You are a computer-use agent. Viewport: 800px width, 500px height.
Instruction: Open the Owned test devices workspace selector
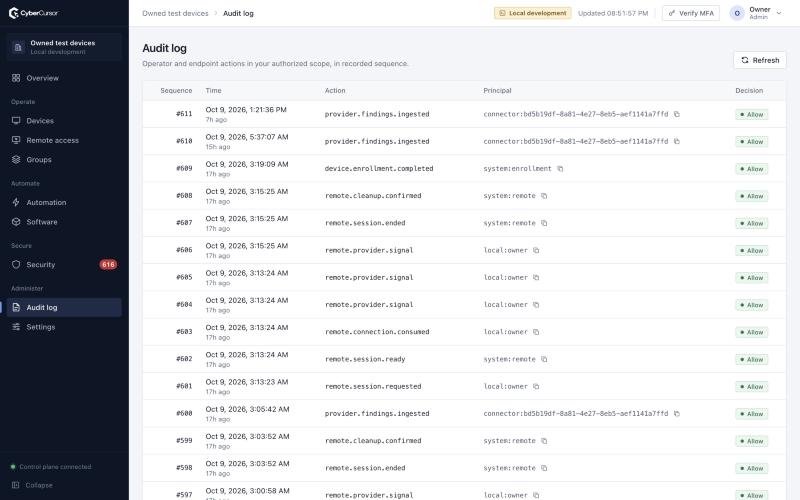tap(64, 47)
